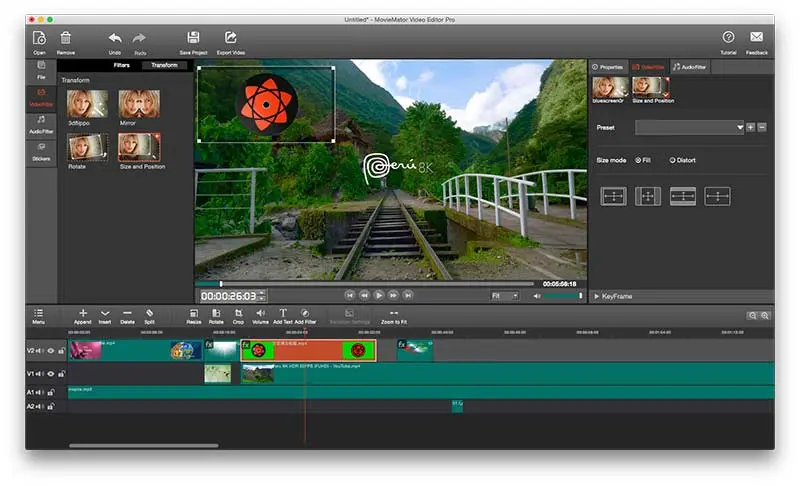Click the fourth center alignment button
The width and height of the screenshot is (800, 486).
click(717, 196)
